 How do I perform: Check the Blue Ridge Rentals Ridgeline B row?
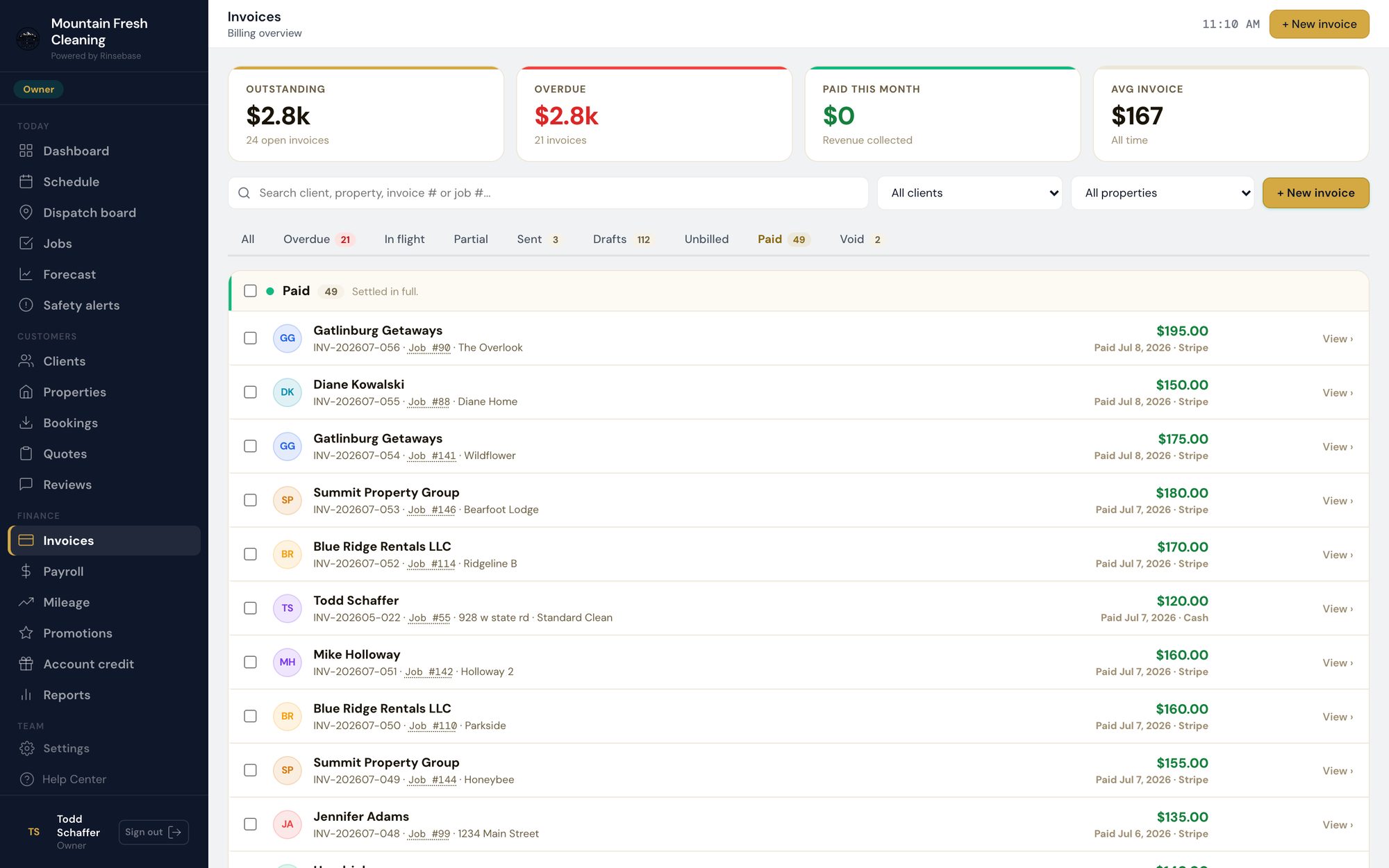pyautogui.click(x=250, y=554)
